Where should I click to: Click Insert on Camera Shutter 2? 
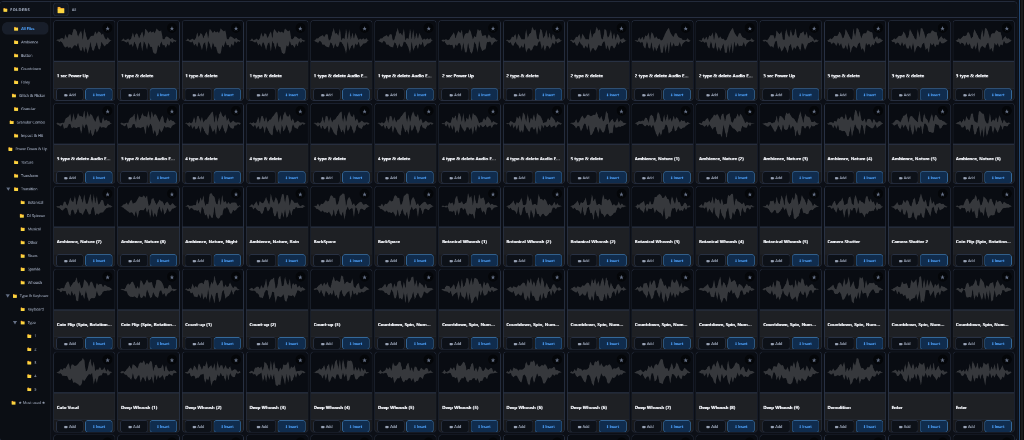point(933,260)
